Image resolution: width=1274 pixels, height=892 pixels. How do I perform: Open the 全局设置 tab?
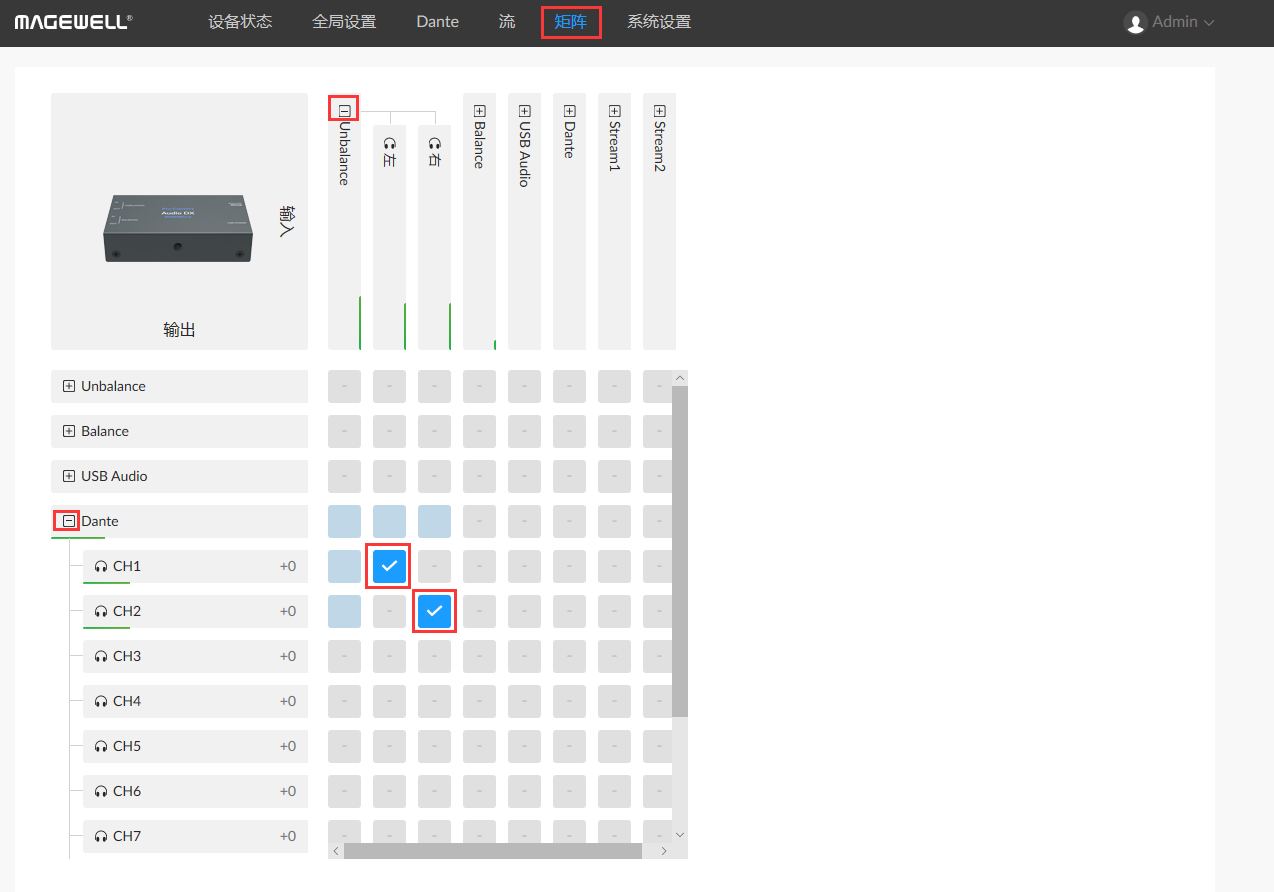pyautogui.click(x=344, y=22)
